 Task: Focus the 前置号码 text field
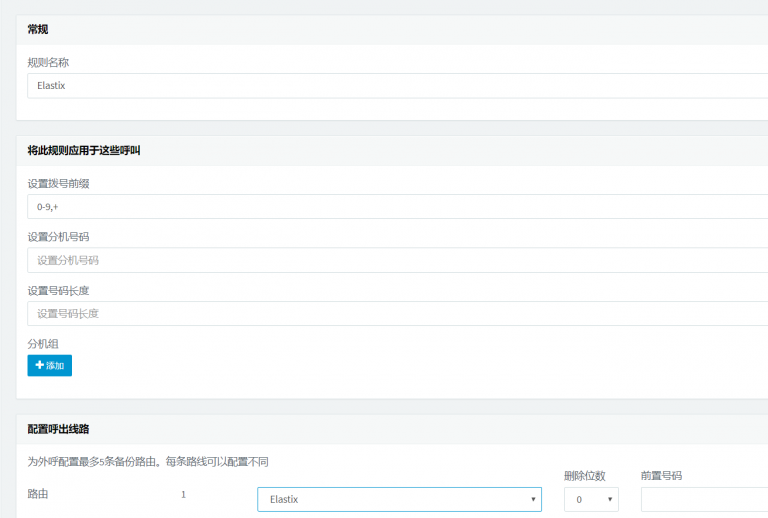[703, 499]
